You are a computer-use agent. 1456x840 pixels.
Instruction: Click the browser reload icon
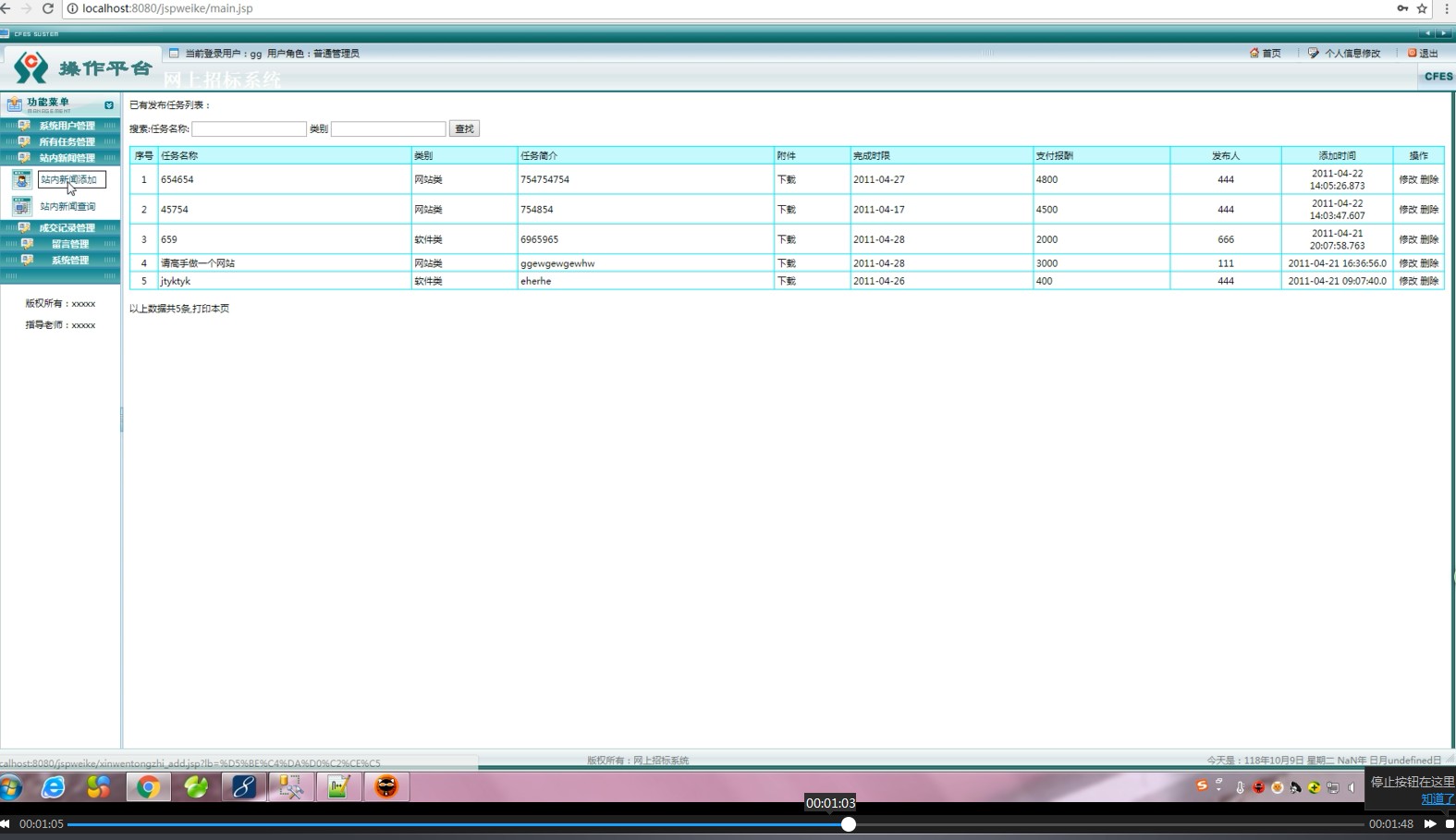click(x=47, y=8)
